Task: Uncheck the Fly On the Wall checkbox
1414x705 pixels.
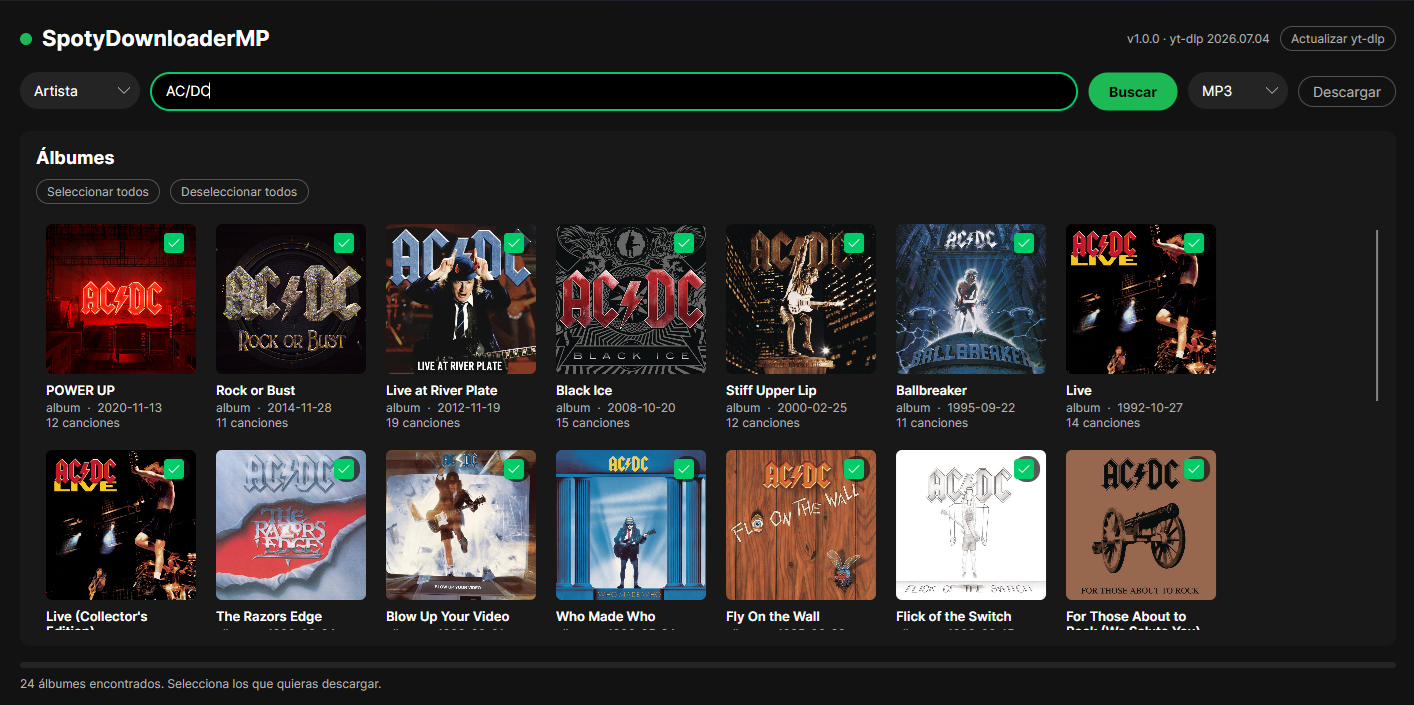Action: (x=854, y=469)
